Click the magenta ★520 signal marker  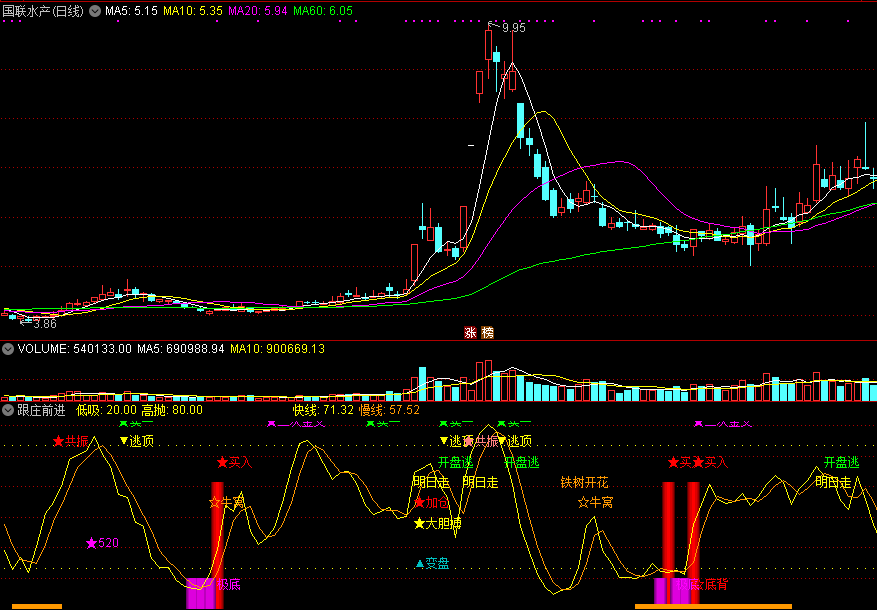coord(102,543)
